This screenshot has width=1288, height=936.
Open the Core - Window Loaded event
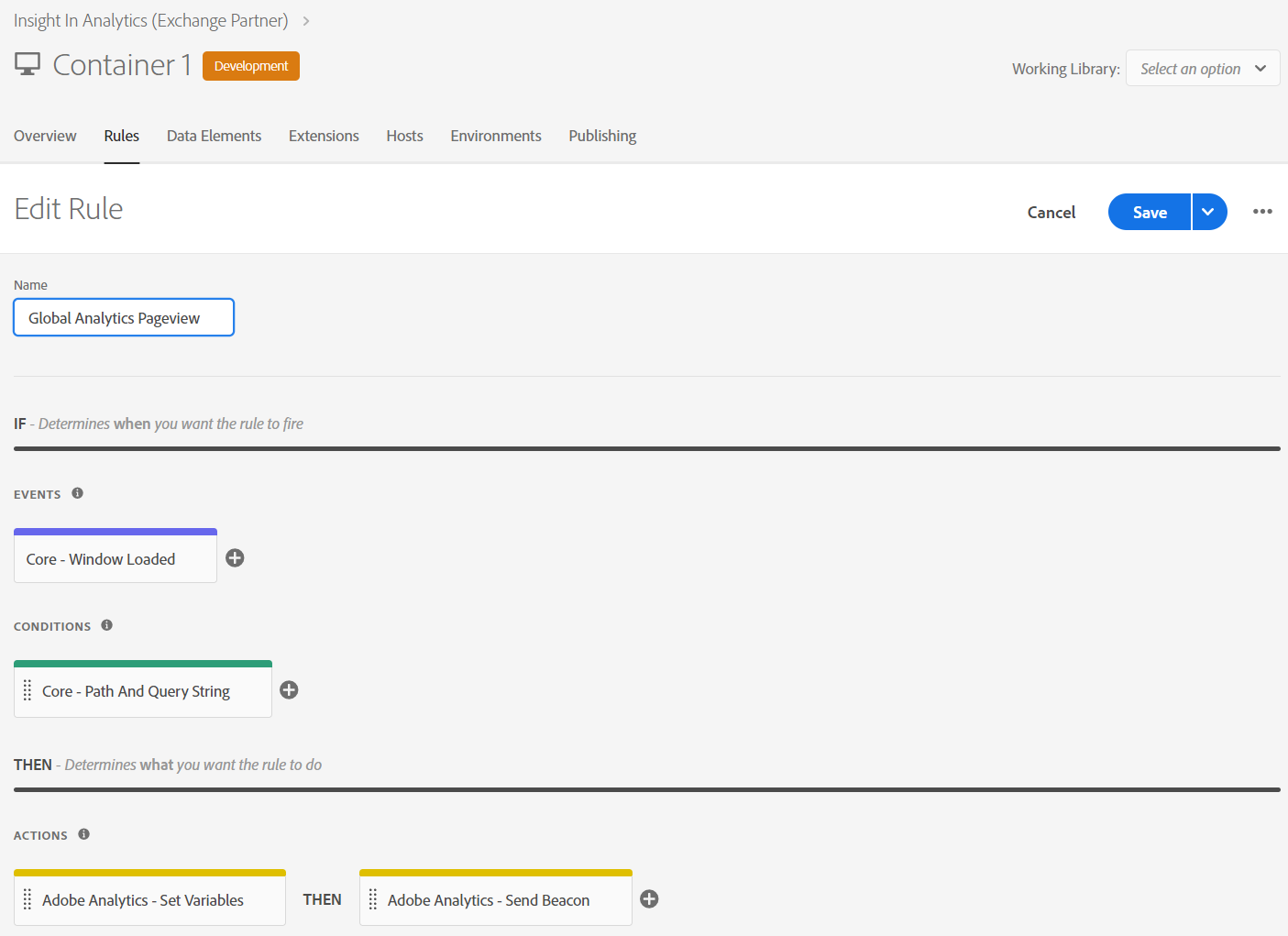click(x=116, y=556)
